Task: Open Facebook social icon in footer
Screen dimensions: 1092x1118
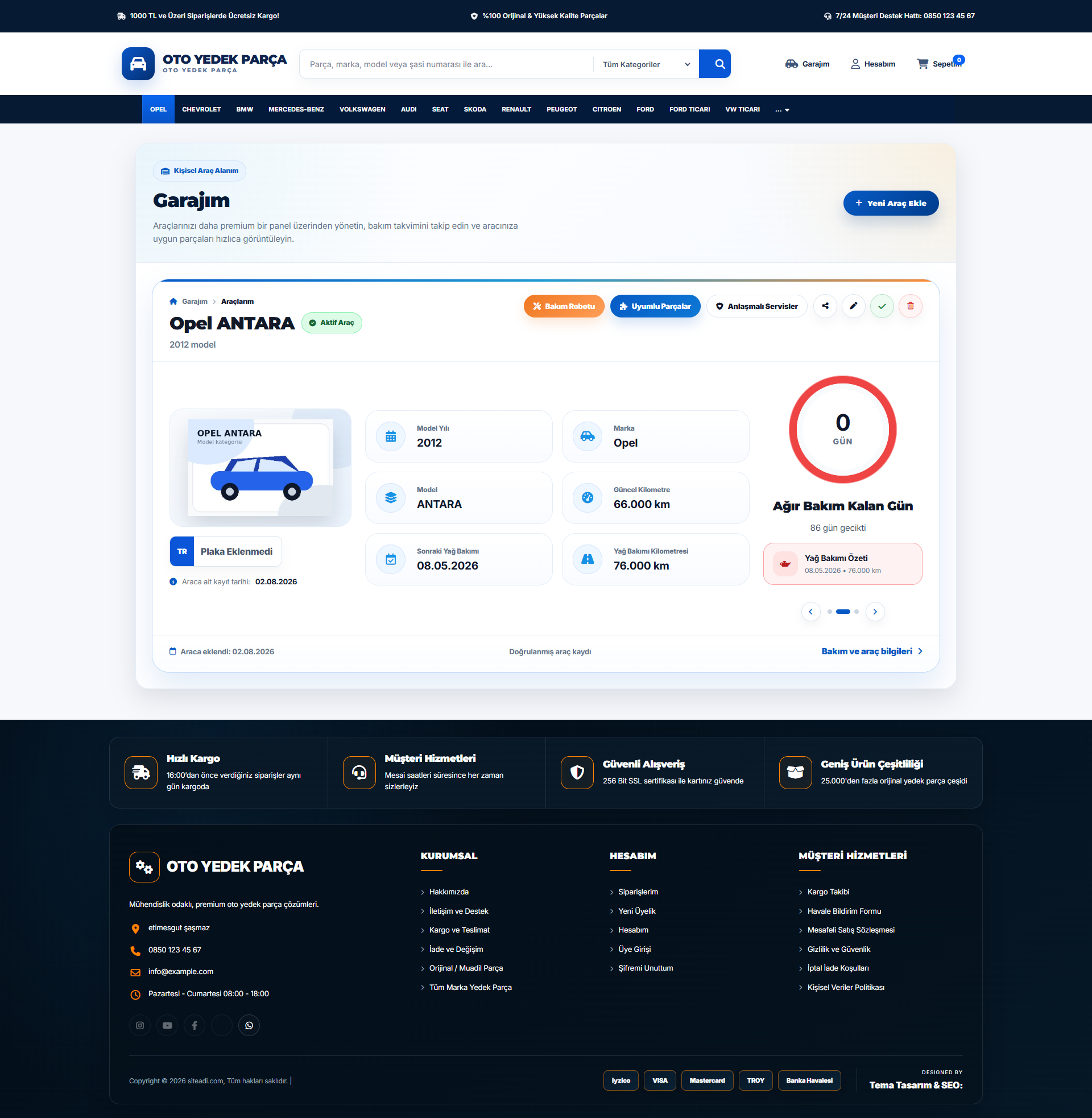Action: tap(195, 1026)
